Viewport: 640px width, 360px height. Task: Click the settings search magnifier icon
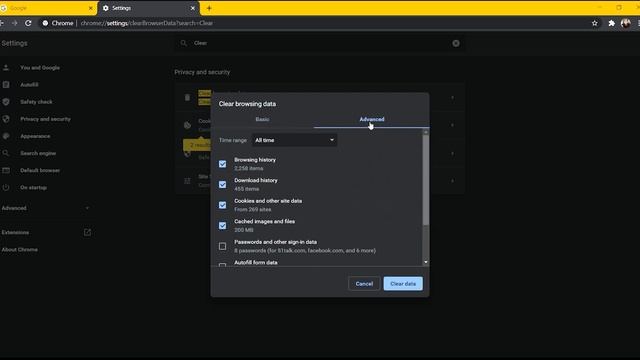184,43
